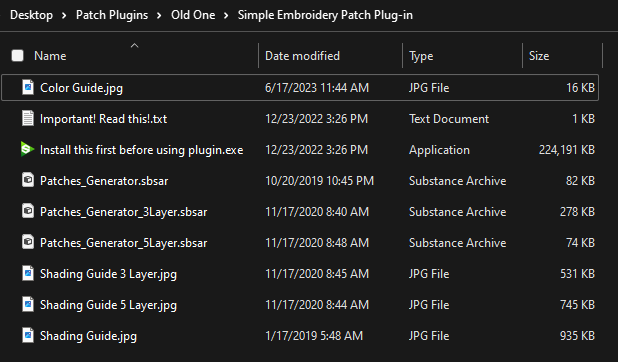Click the Patches_Generator_3Layer.sbsar file icon
Image resolution: width=618 pixels, height=362 pixels.
coord(28,211)
